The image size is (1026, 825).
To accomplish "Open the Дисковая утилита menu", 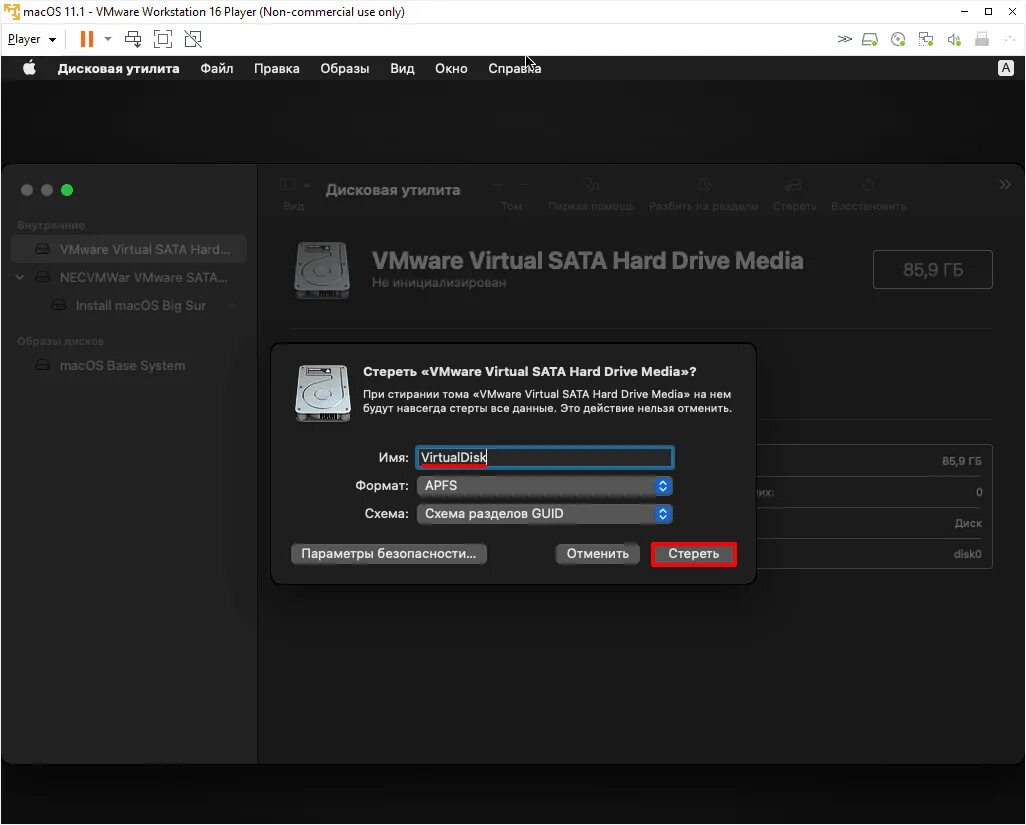I will [118, 68].
